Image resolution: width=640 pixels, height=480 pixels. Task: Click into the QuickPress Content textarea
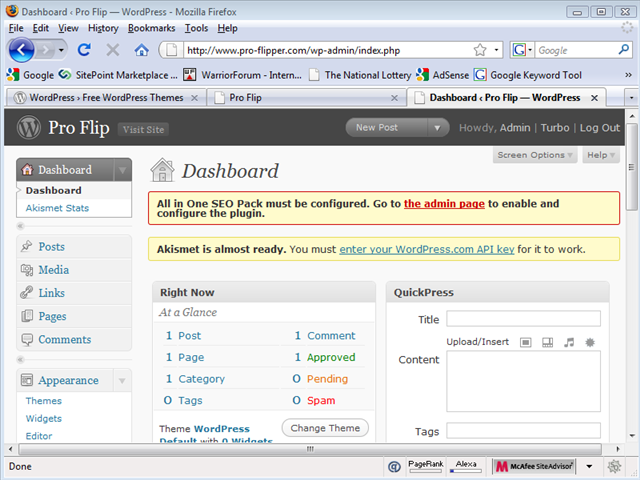click(523, 381)
